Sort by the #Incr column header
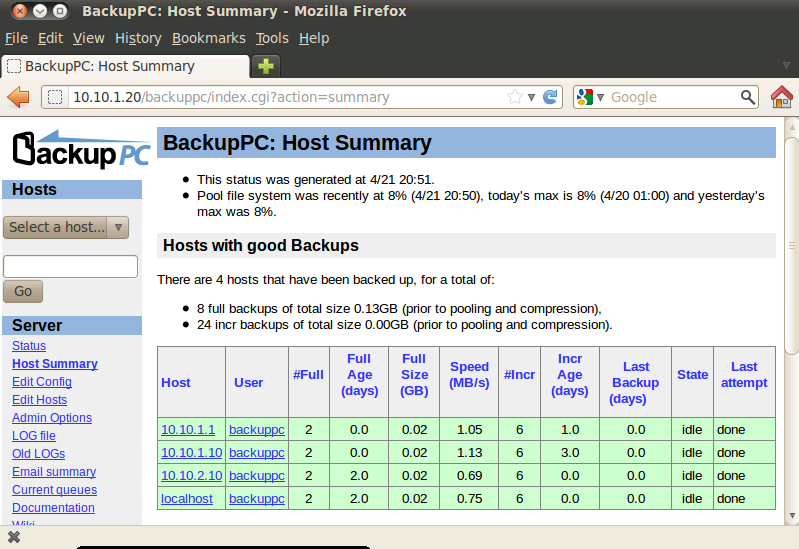This screenshot has height=549, width=799. (519, 375)
